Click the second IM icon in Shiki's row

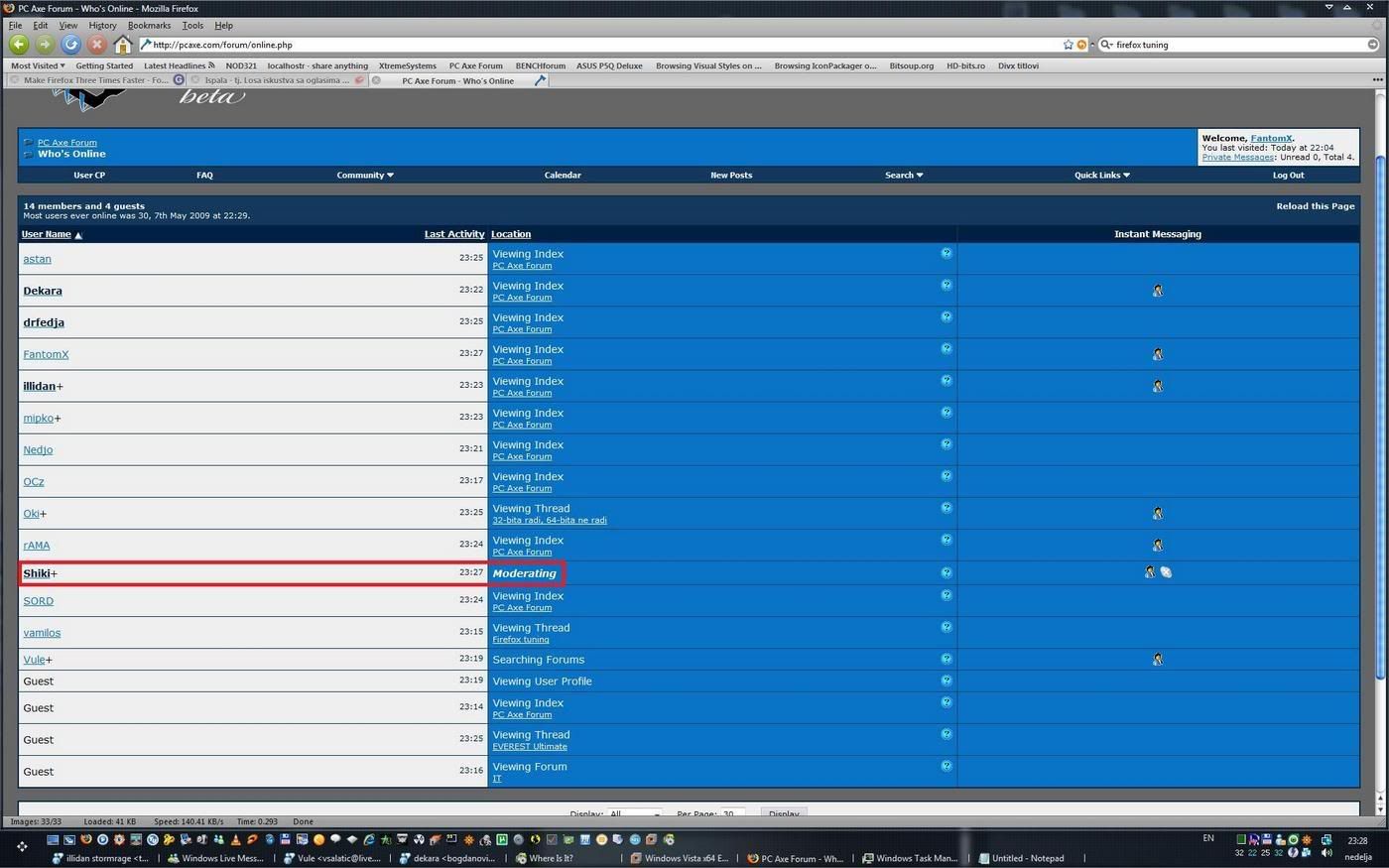pyautogui.click(x=1166, y=572)
